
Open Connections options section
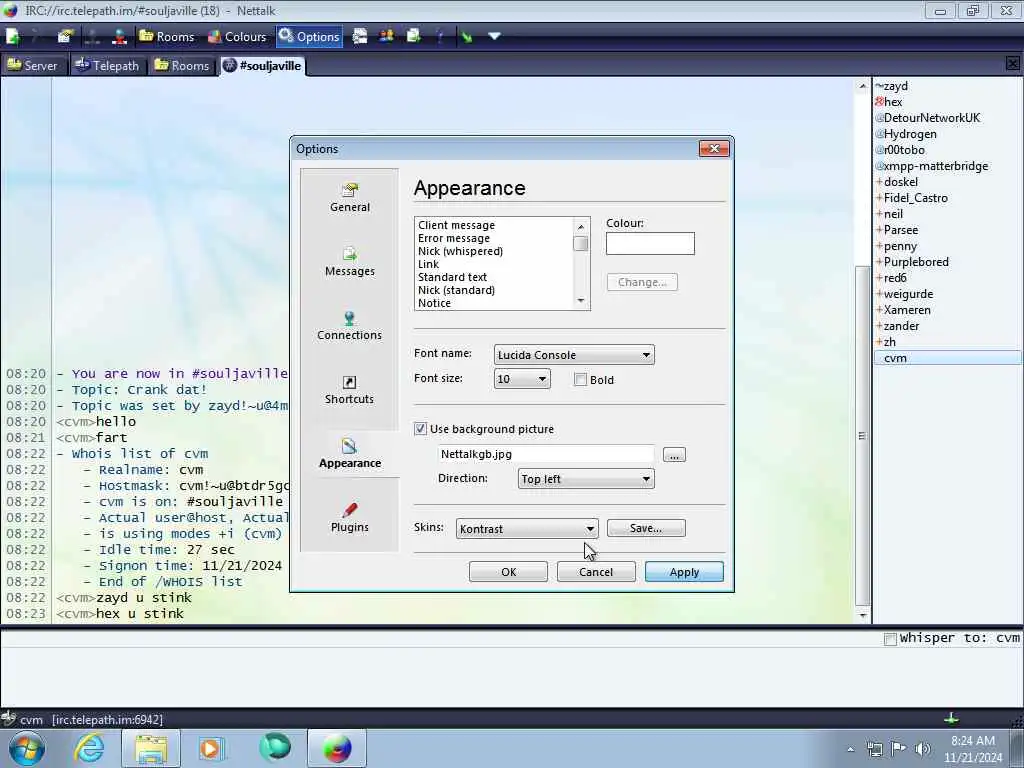click(349, 326)
